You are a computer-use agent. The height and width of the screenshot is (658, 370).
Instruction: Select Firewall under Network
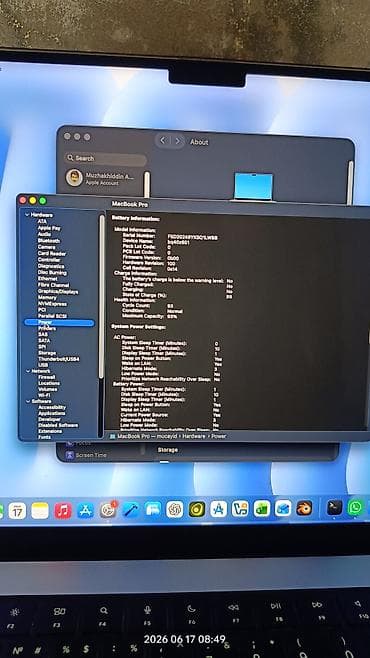(x=47, y=377)
